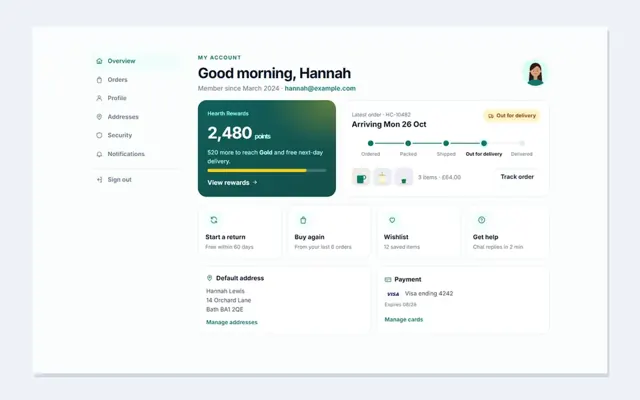Image resolution: width=640 pixels, height=400 pixels.
Task: Click Hannah's avatar picture
Action: (x=535, y=73)
